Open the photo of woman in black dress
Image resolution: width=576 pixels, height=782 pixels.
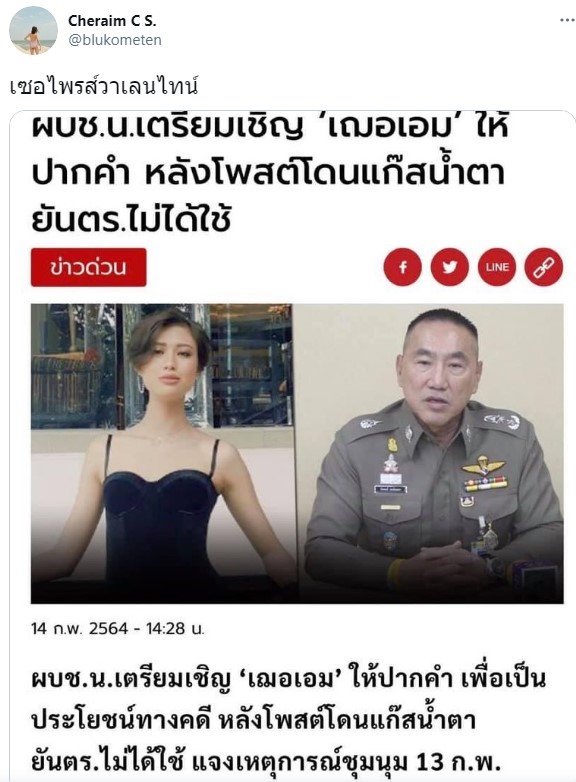pos(164,453)
